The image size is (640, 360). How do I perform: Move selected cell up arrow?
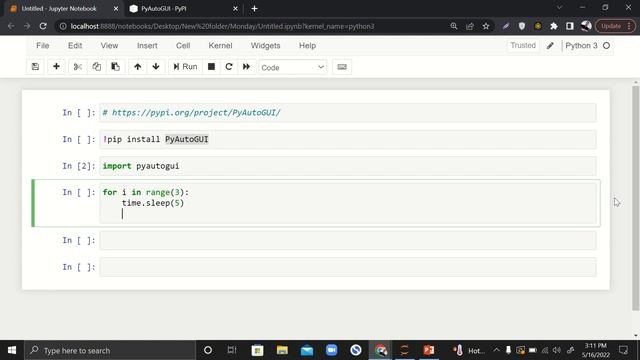point(138,67)
